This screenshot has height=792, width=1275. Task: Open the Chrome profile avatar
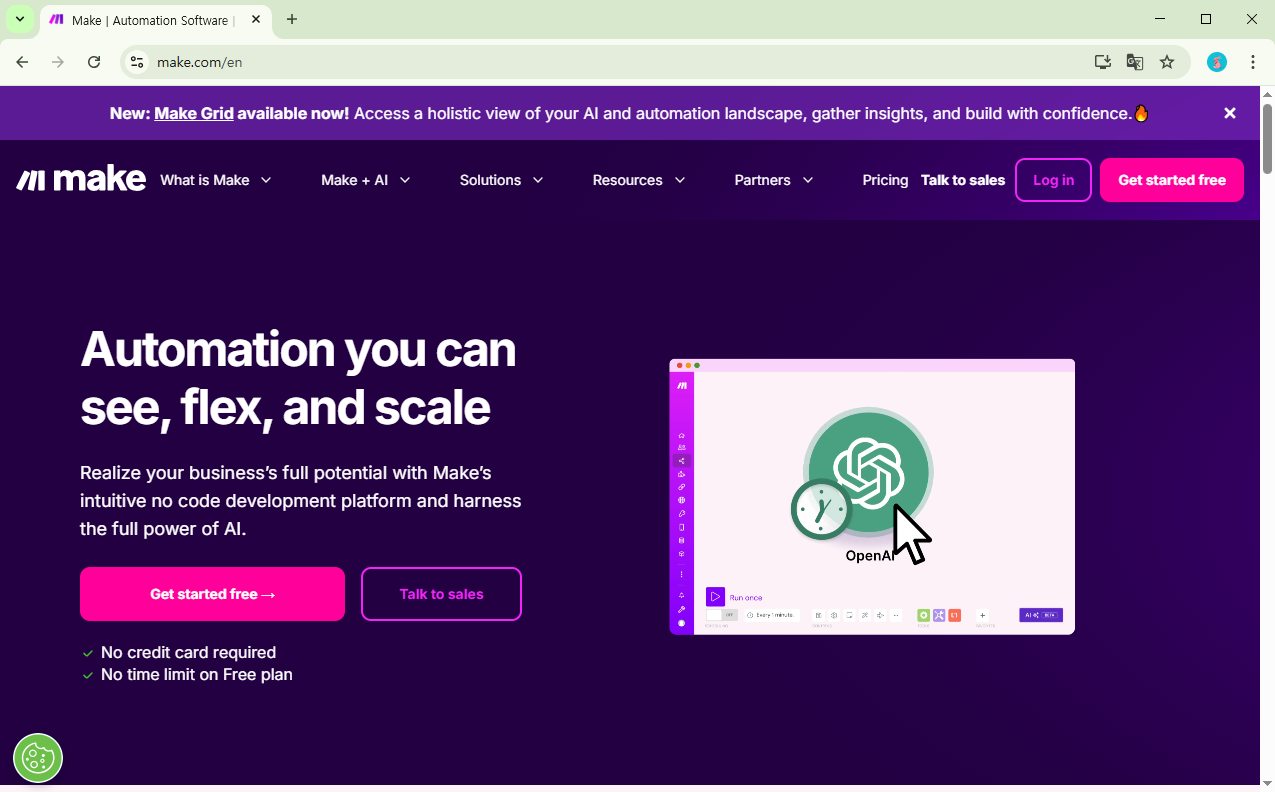point(1217,62)
